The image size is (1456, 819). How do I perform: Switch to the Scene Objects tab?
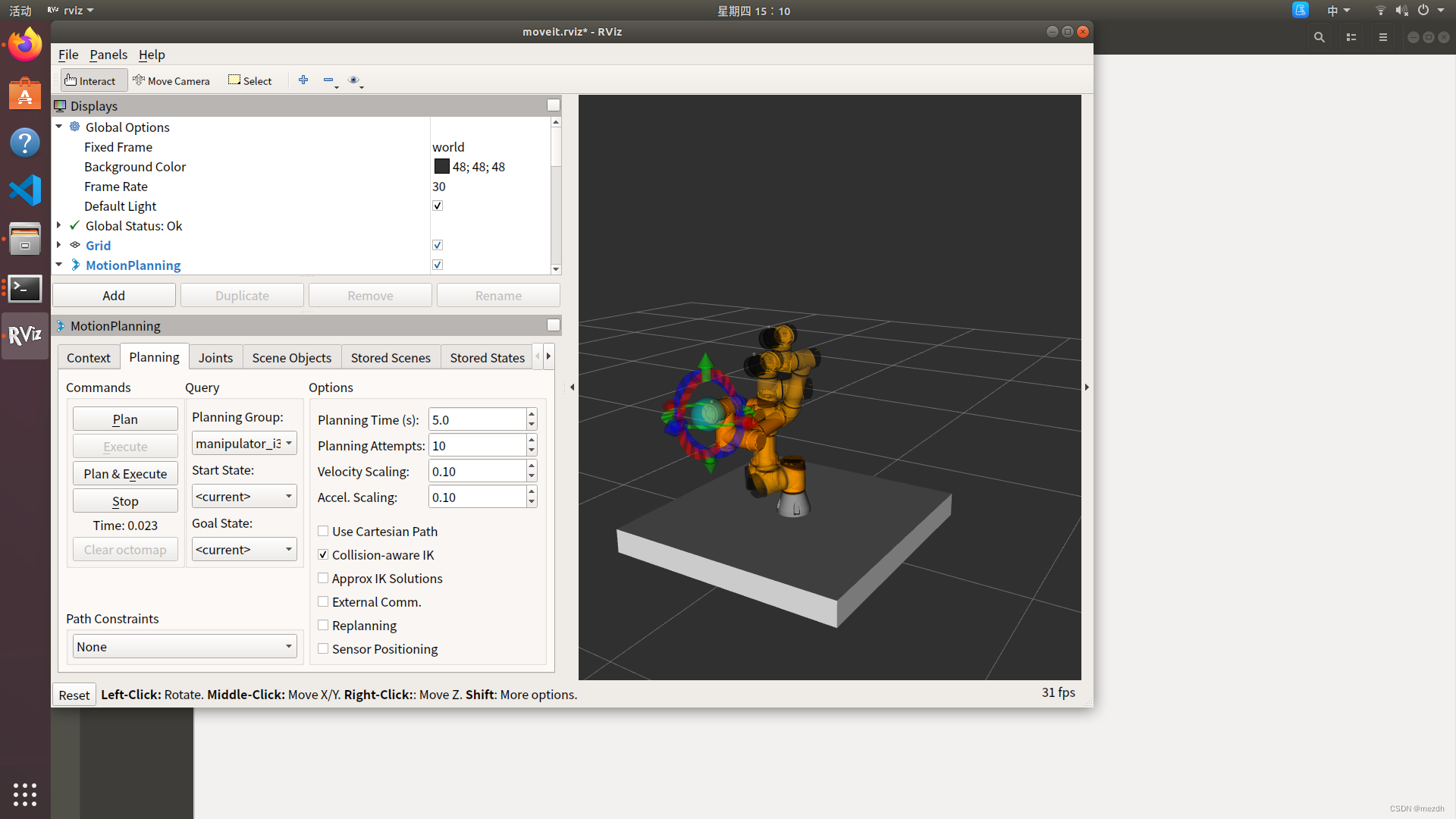tap(291, 357)
